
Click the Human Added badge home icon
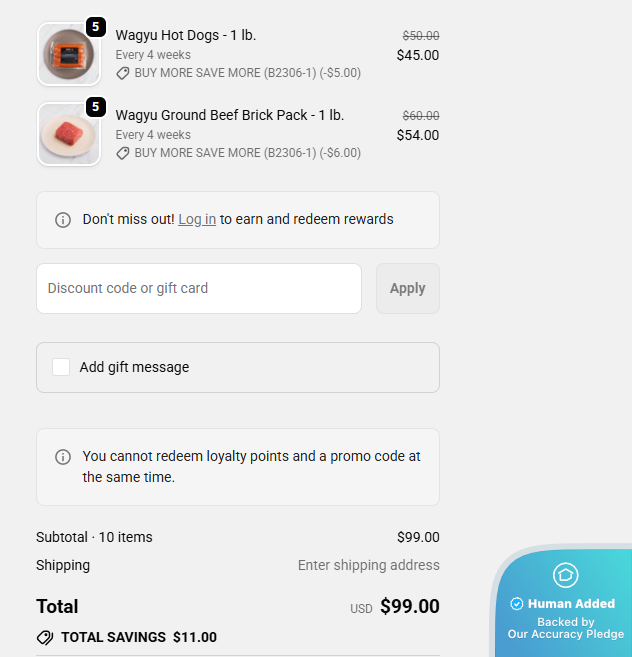565,575
